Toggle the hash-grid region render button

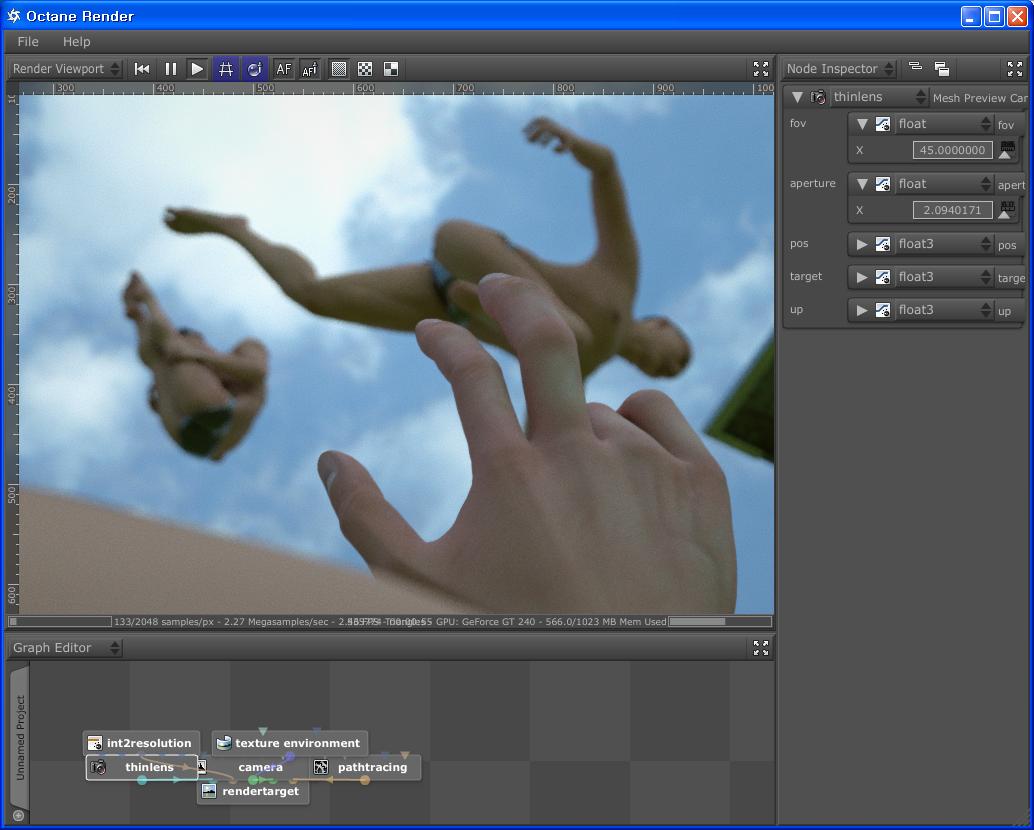coord(226,69)
